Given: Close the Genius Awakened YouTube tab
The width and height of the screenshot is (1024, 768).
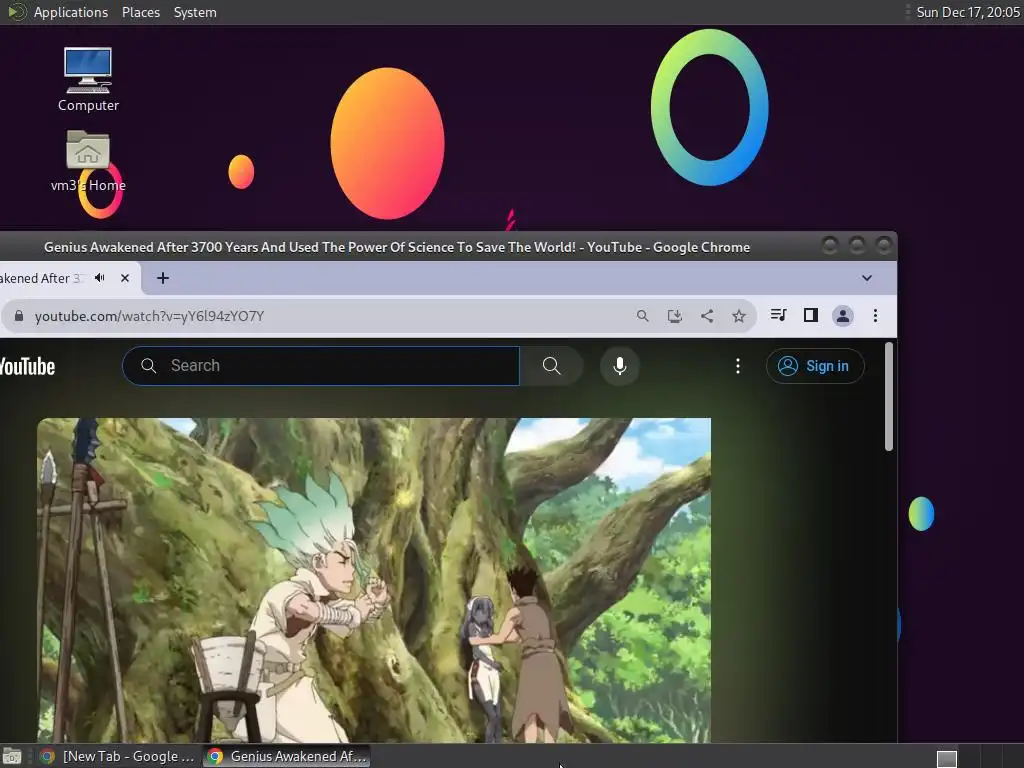Looking at the screenshot, I should pos(125,278).
